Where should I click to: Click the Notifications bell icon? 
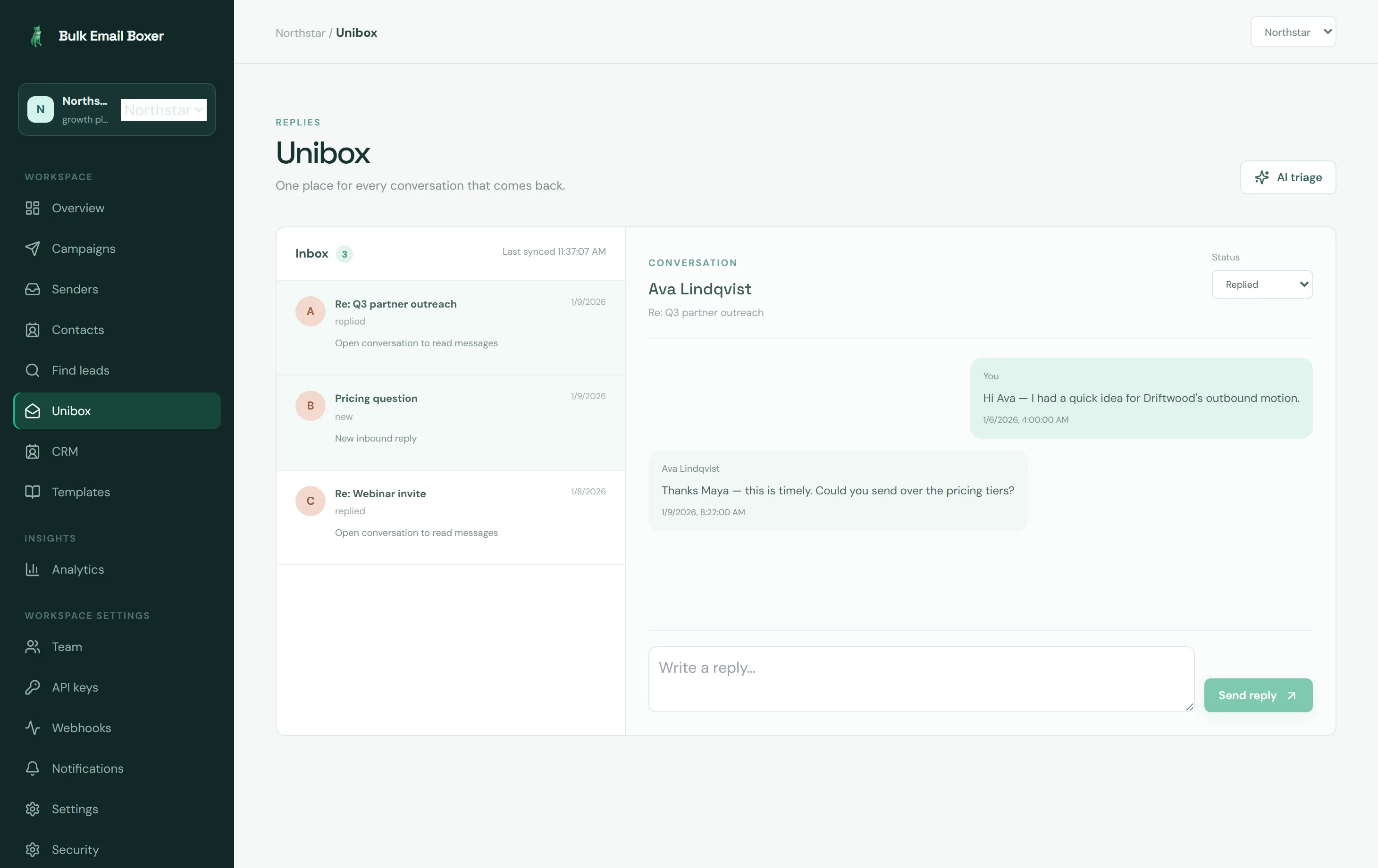point(33,768)
